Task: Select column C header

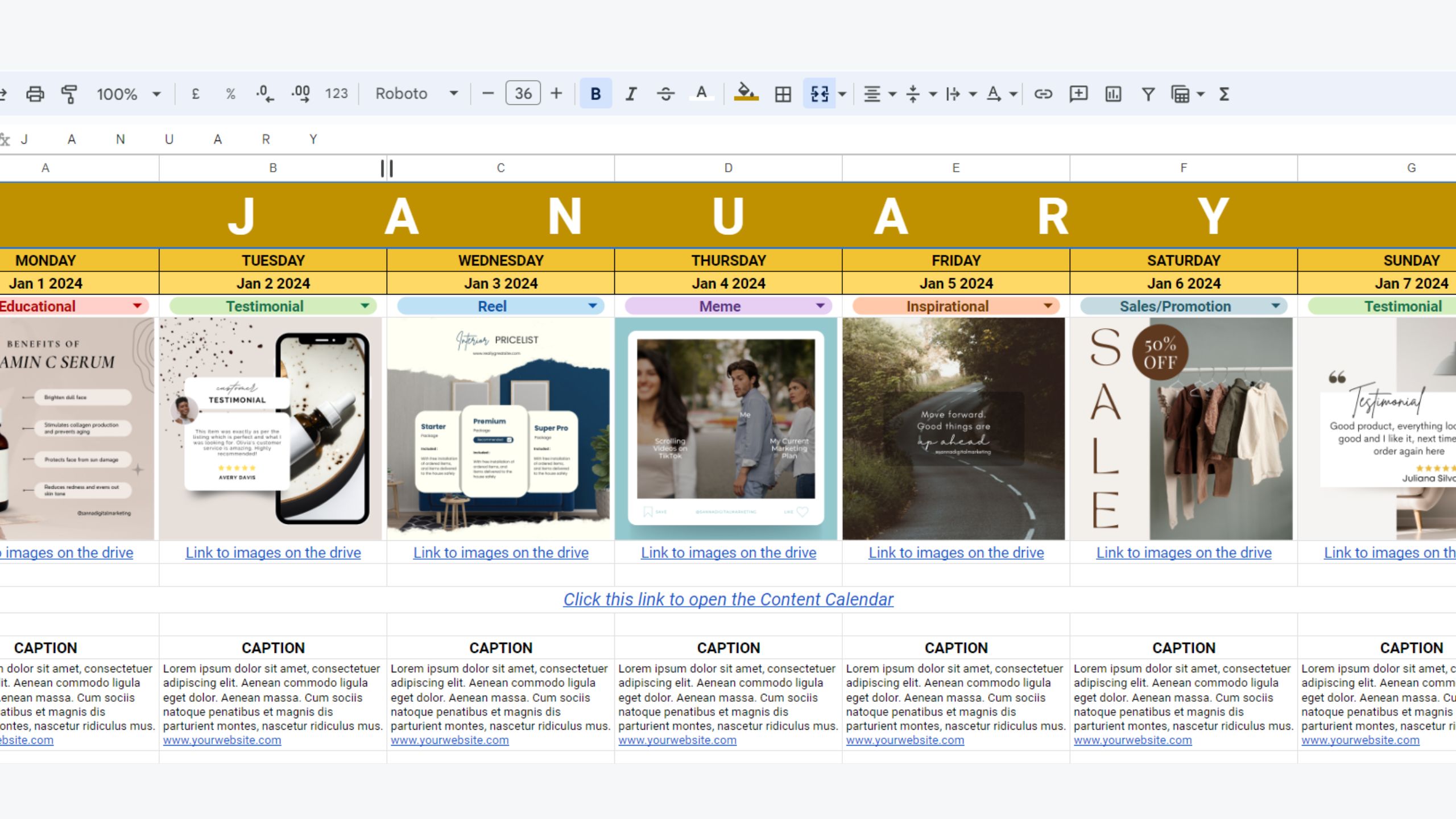Action: (x=500, y=168)
